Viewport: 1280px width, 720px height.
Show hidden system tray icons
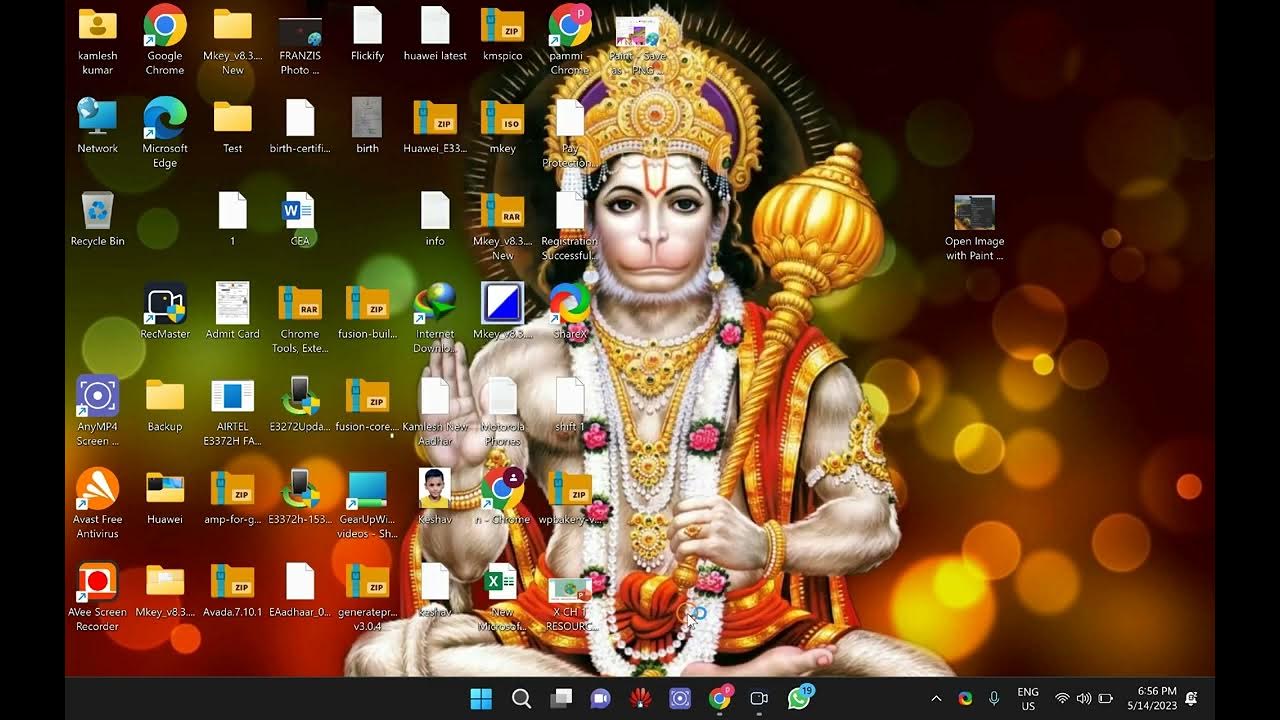pos(936,698)
